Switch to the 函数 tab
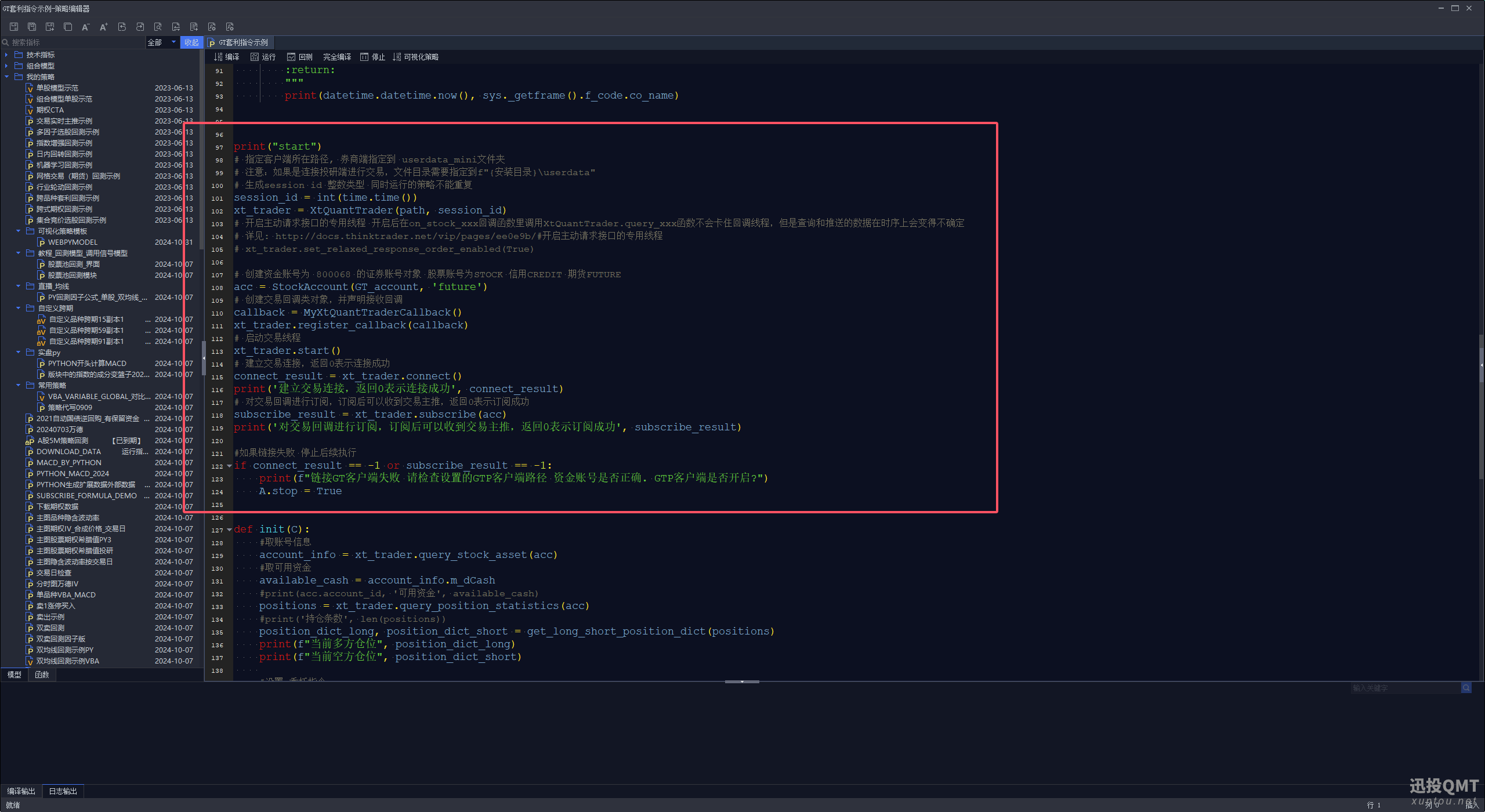This screenshot has height=812, width=1485. coord(42,675)
